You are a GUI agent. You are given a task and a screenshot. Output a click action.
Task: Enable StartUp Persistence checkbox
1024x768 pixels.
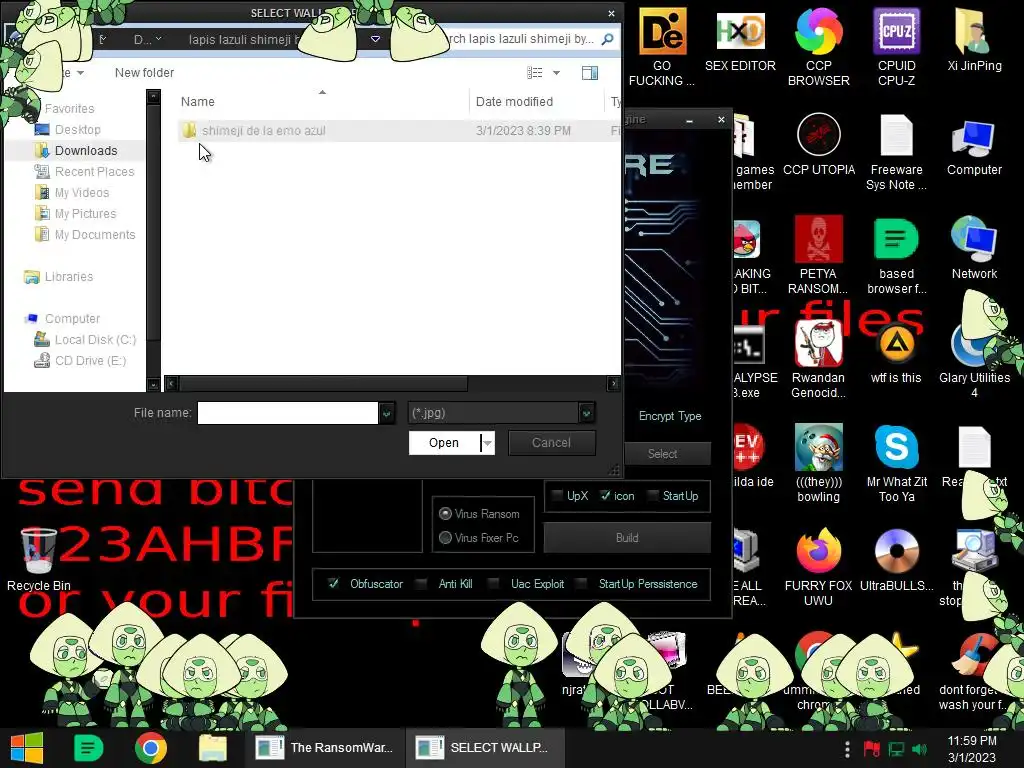click(581, 583)
